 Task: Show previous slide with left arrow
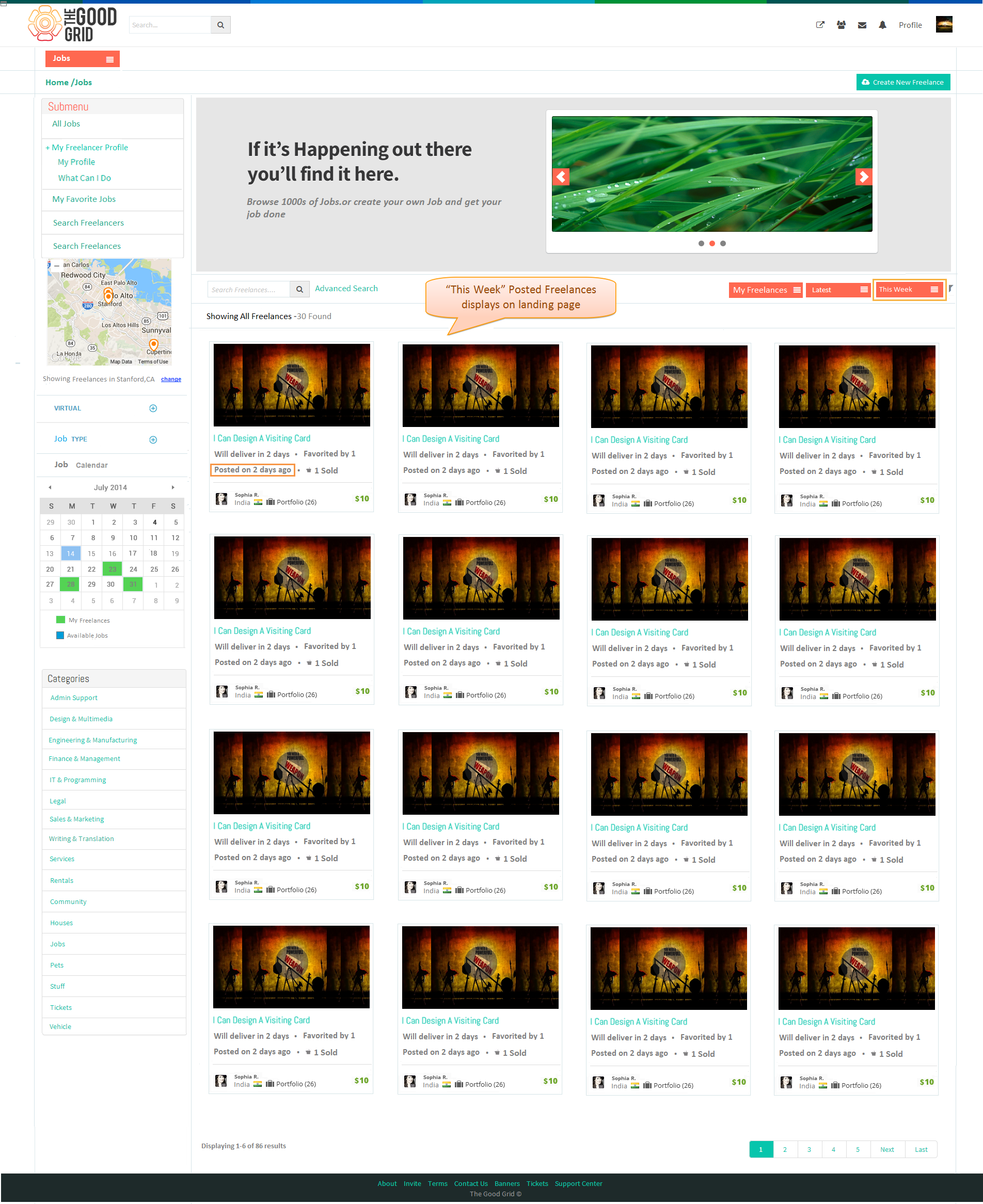561,177
